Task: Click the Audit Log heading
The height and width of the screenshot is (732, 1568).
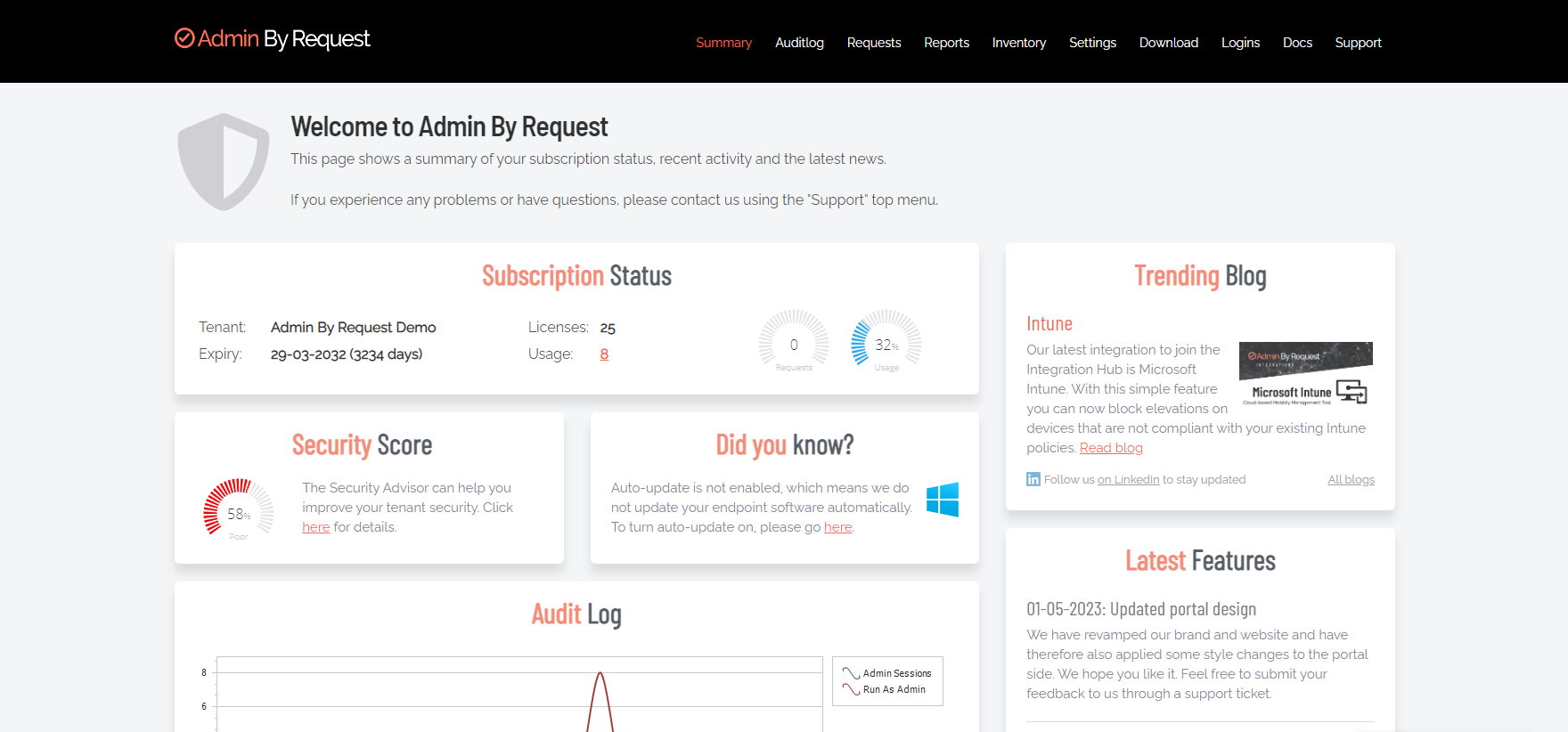Action: tap(576, 614)
